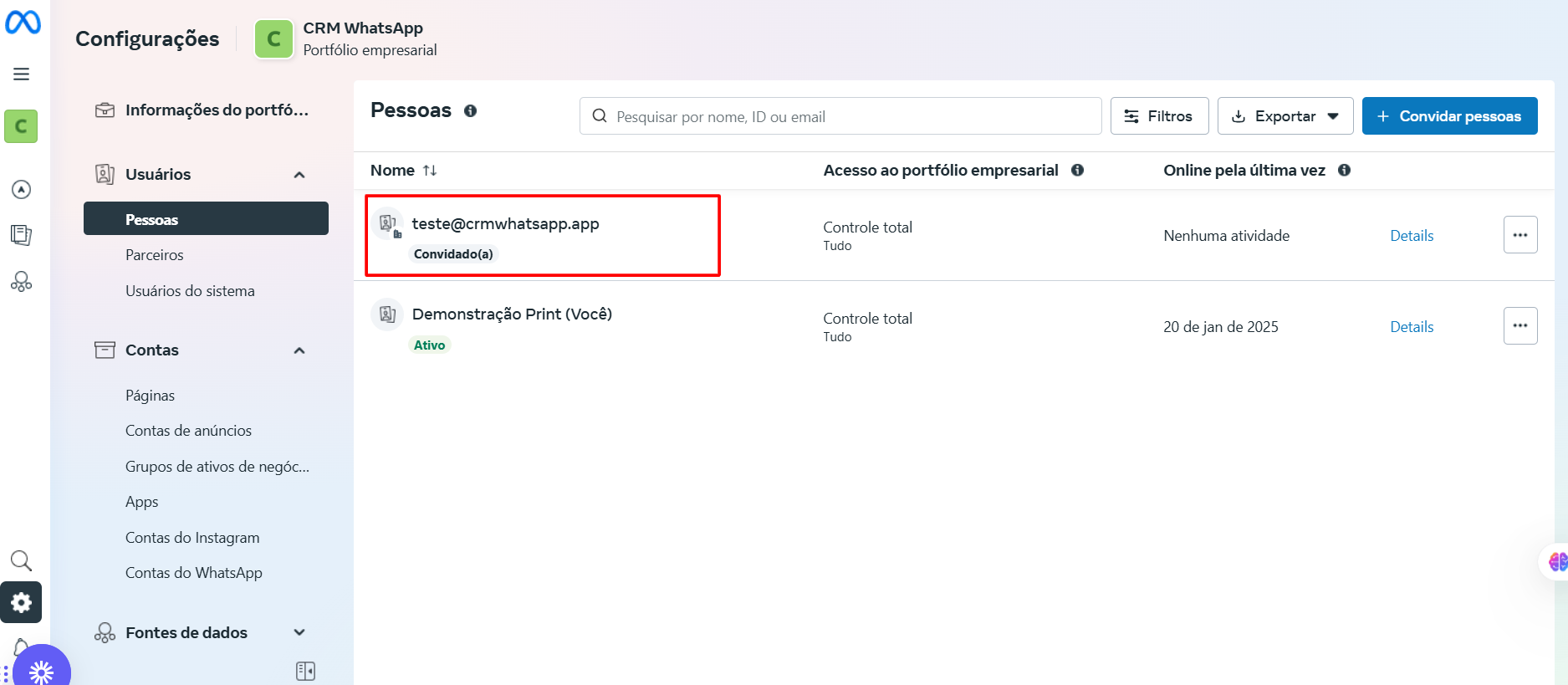
Task: Click the Meta logo icon
Action: coord(23,23)
